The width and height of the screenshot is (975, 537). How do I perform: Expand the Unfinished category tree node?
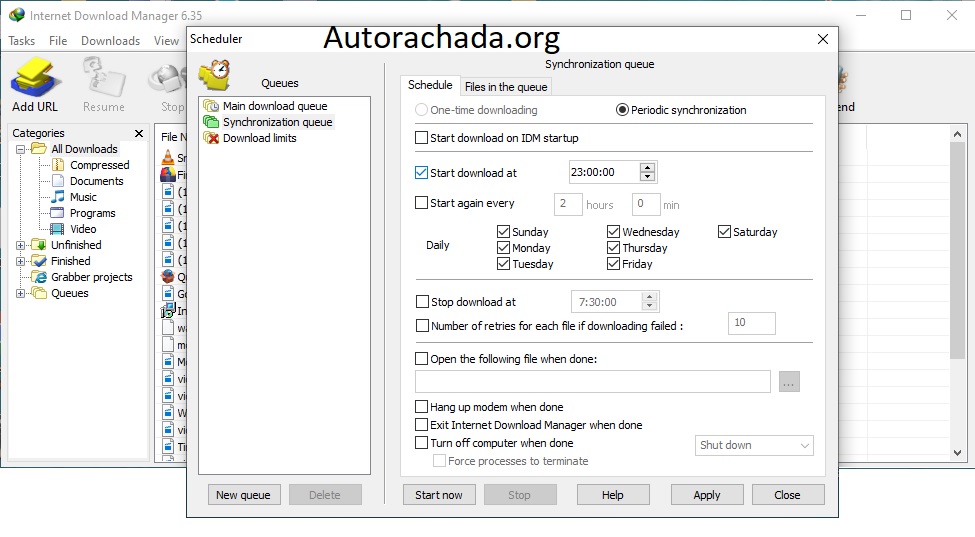[x=21, y=245]
